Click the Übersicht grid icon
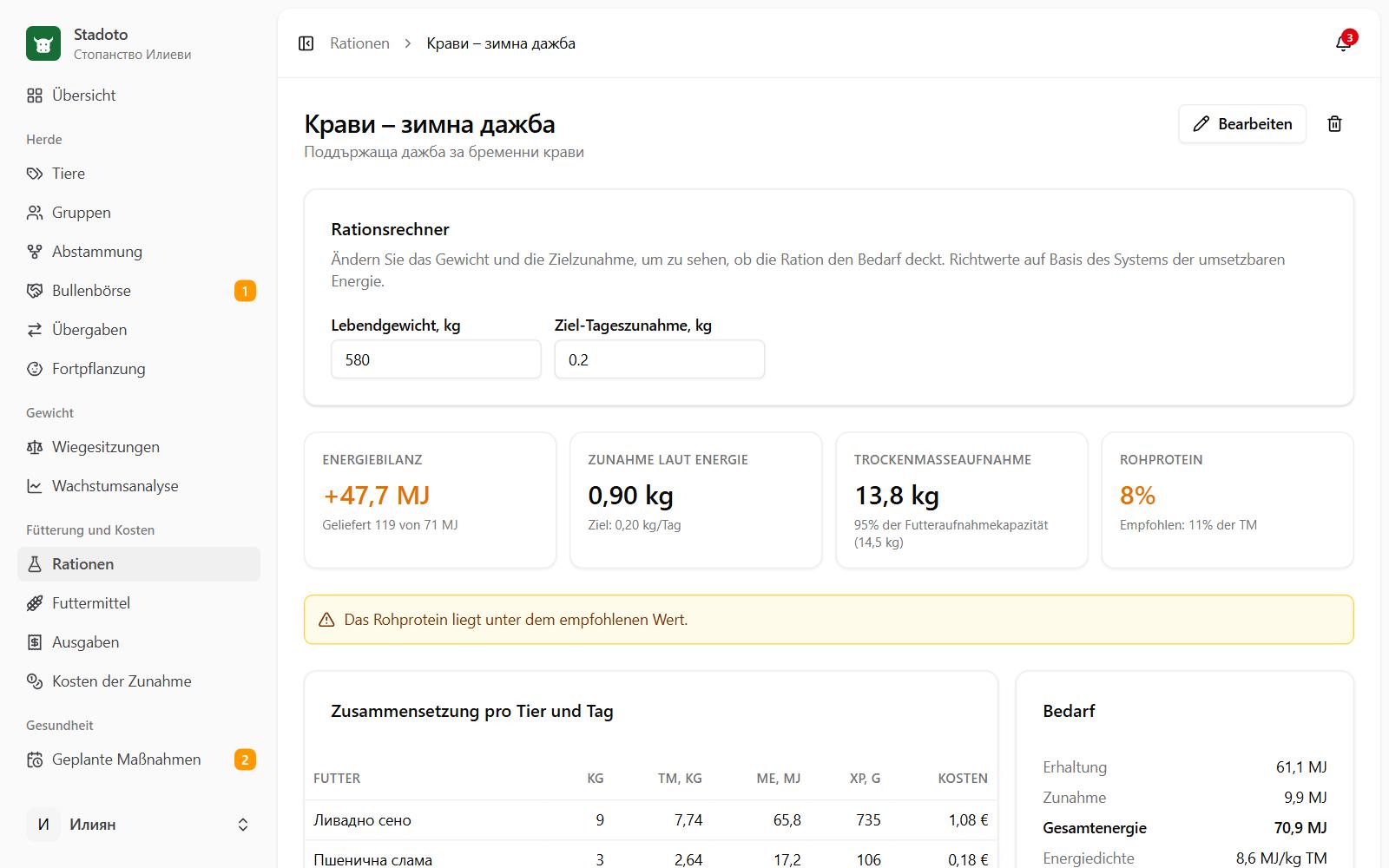 pos(35,95)
